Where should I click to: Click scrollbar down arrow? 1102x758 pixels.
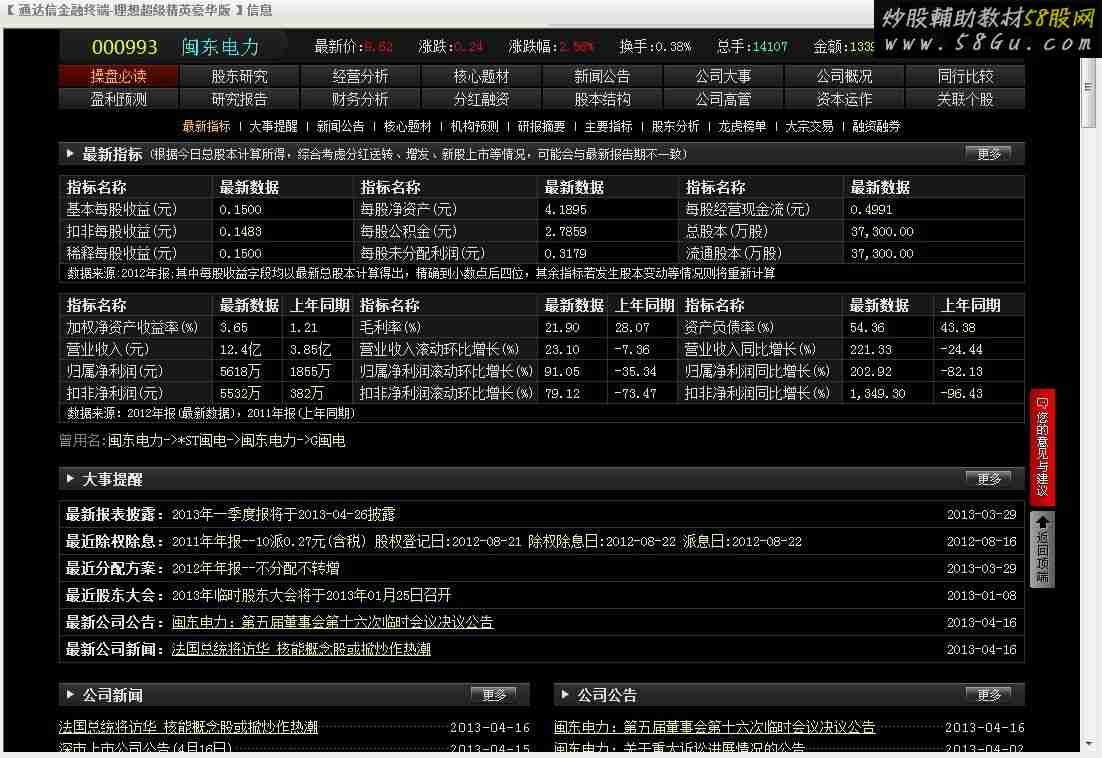(1089, 744)
